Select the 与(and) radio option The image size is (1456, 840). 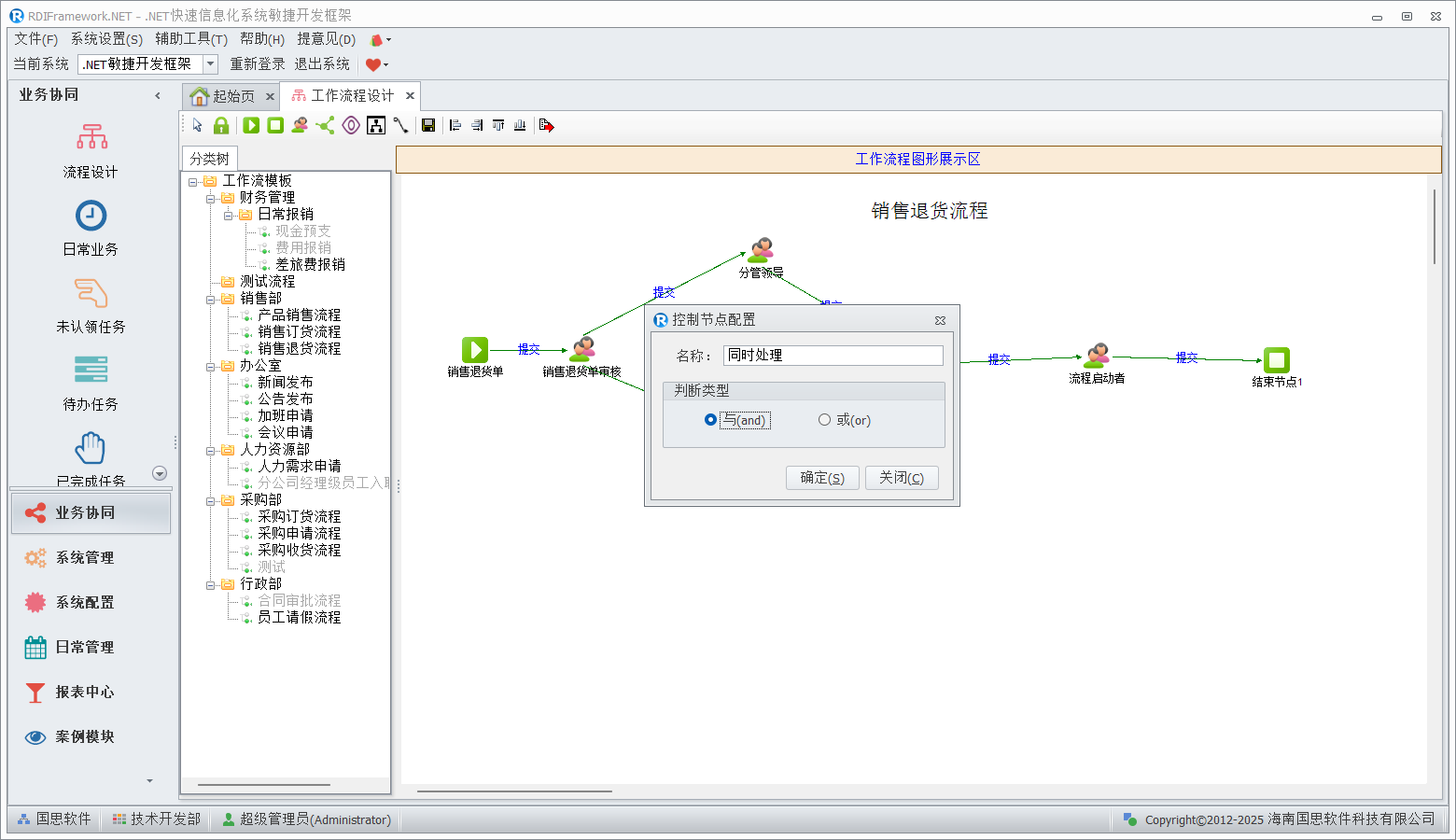coord(711,420)
